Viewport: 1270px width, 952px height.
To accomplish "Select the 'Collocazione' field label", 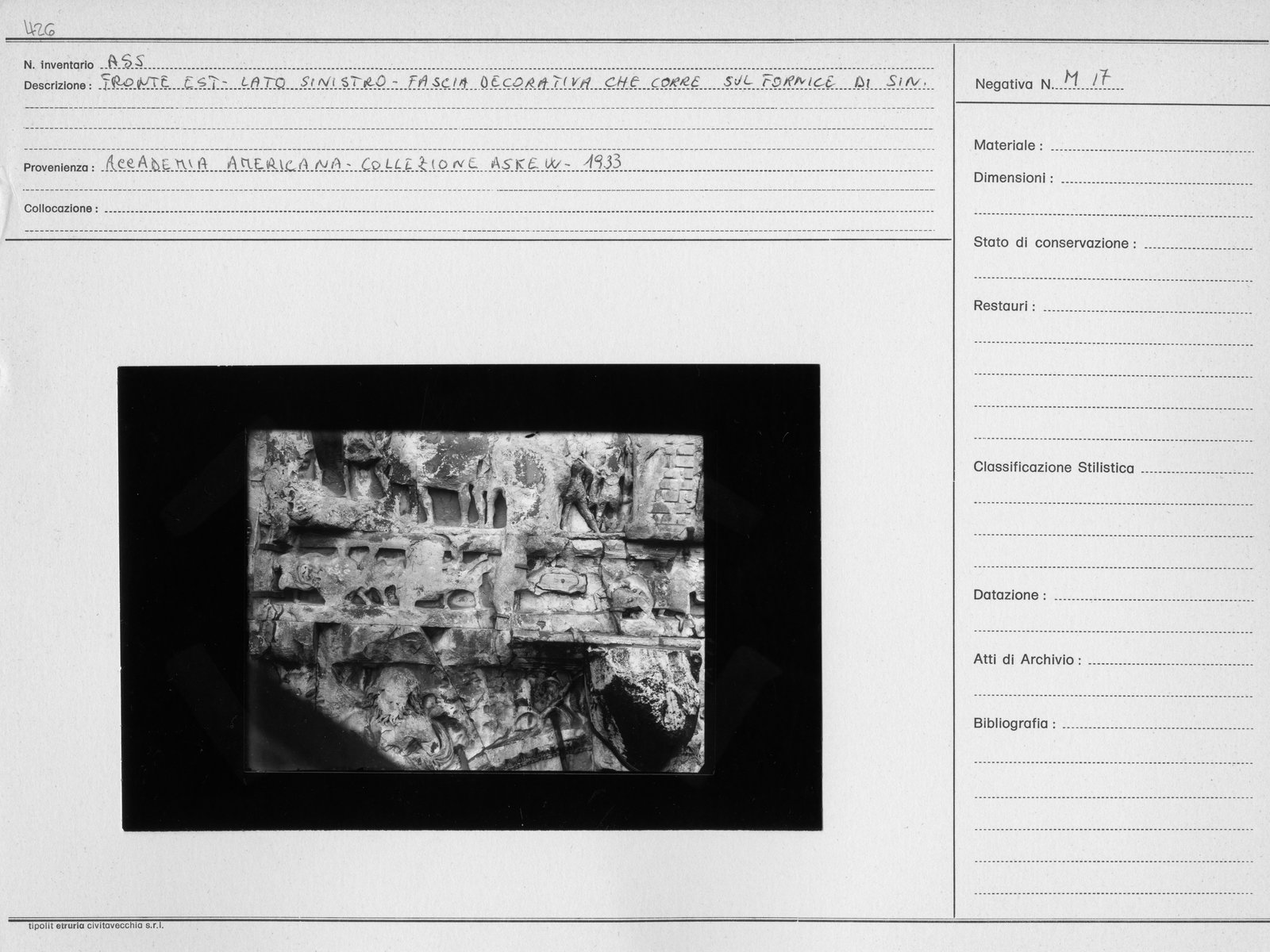I will 61,209.
